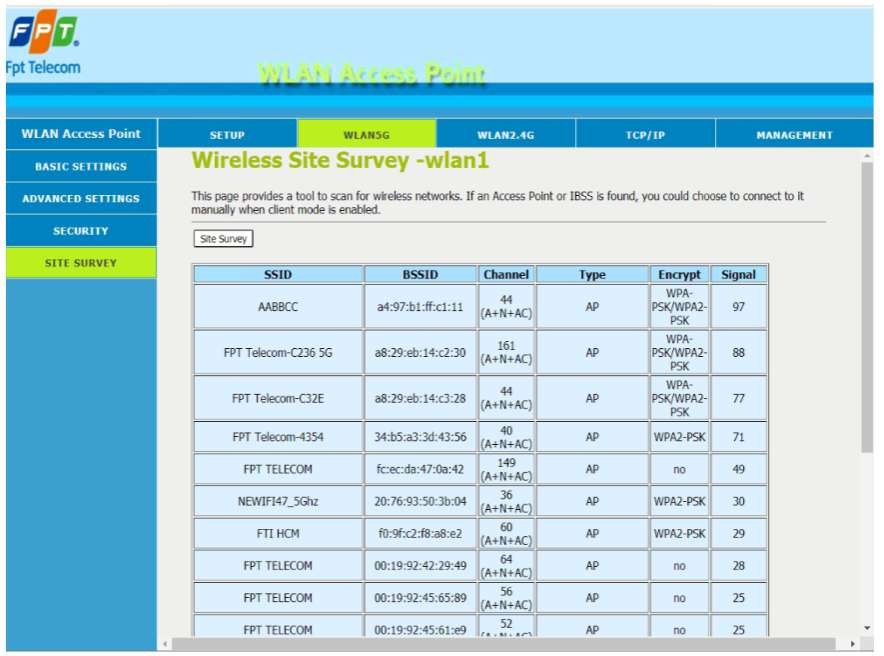Click signal value 71
Screen dimensions: 884x656
739,437
